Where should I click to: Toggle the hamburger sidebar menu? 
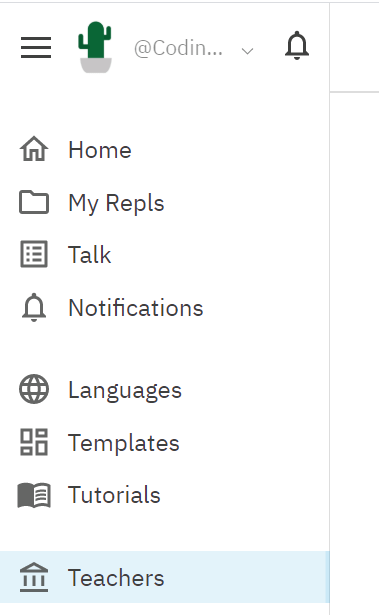(x=36, y=47)
